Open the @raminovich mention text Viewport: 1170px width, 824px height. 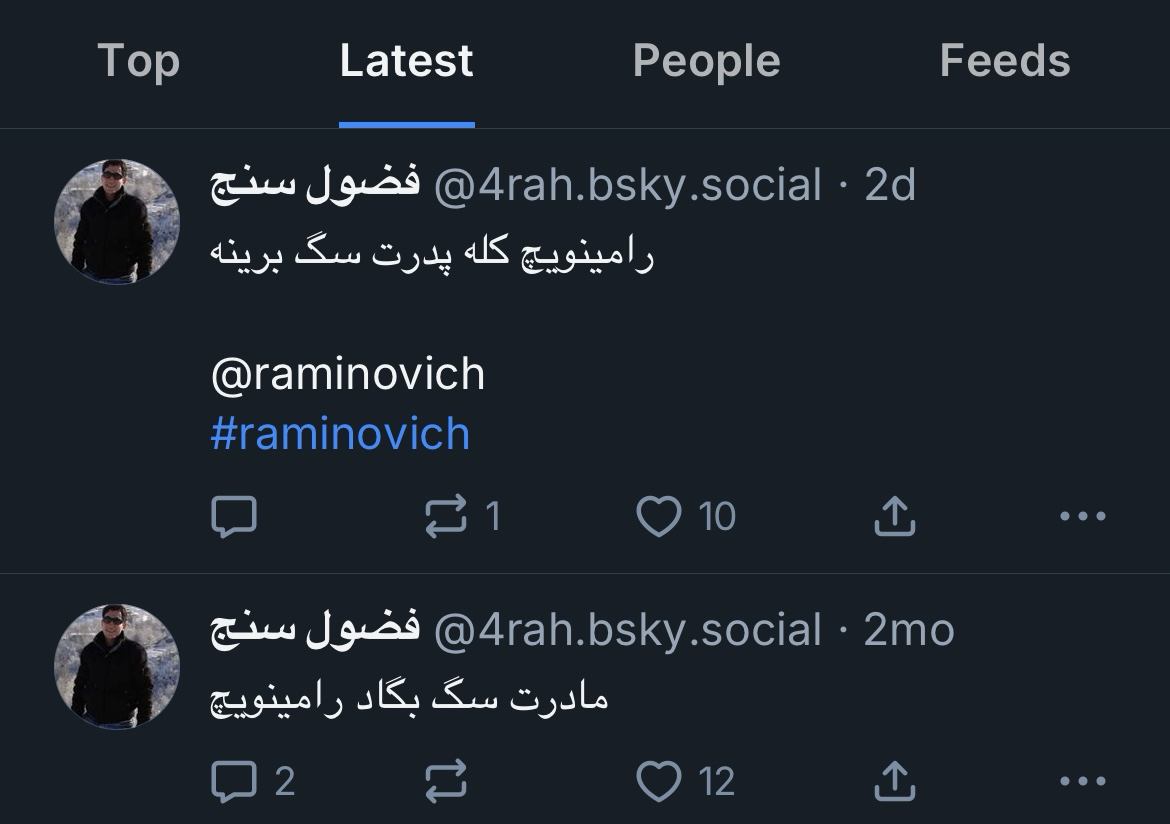coord(348,374)
